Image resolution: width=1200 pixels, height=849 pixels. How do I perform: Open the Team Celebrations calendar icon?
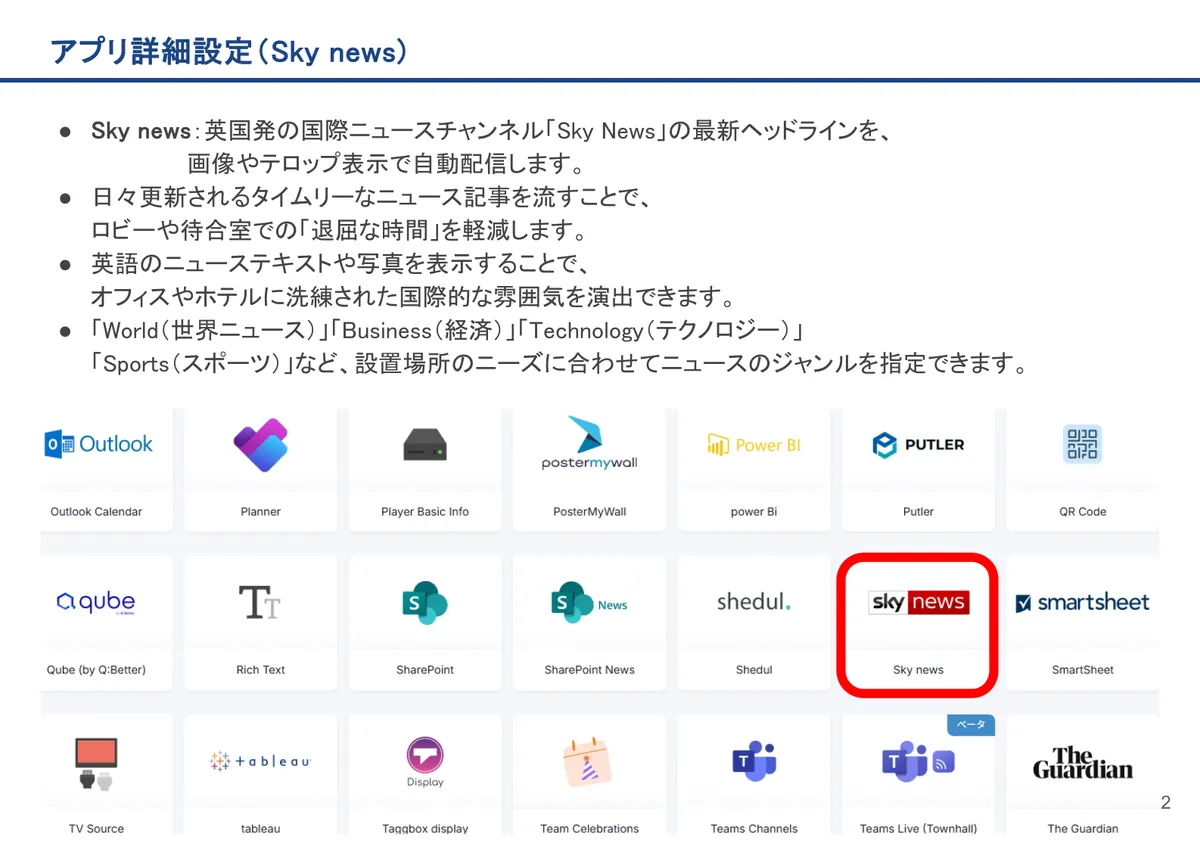589,762
